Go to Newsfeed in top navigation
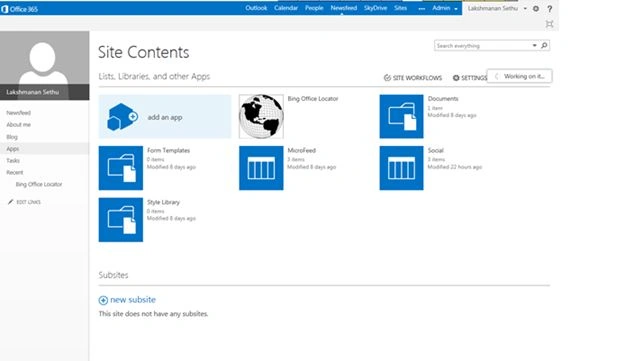The height and width of the screenshot is (361, 624). (343, 8)
